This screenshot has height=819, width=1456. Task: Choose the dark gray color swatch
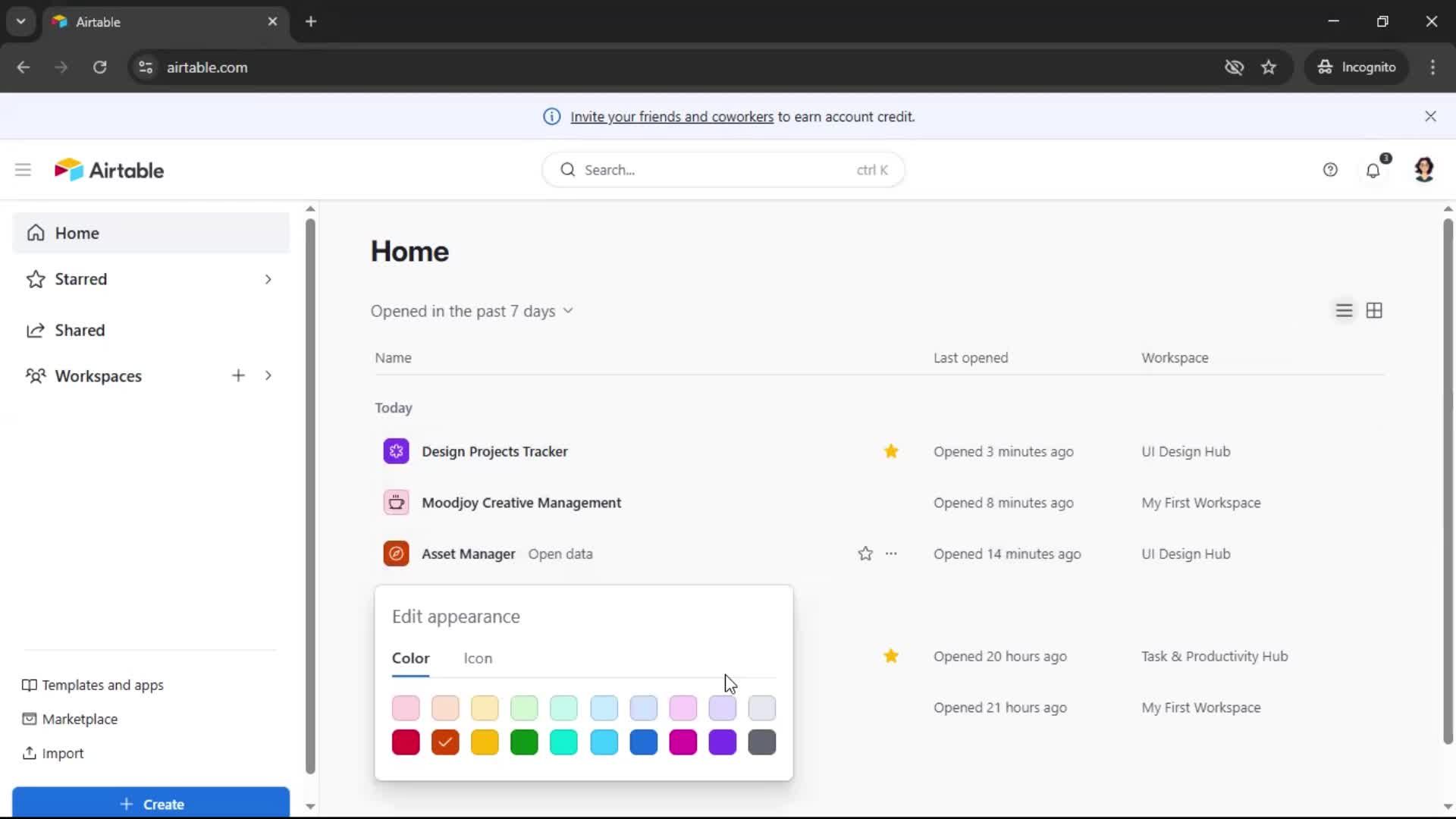[x=762, y=742]
